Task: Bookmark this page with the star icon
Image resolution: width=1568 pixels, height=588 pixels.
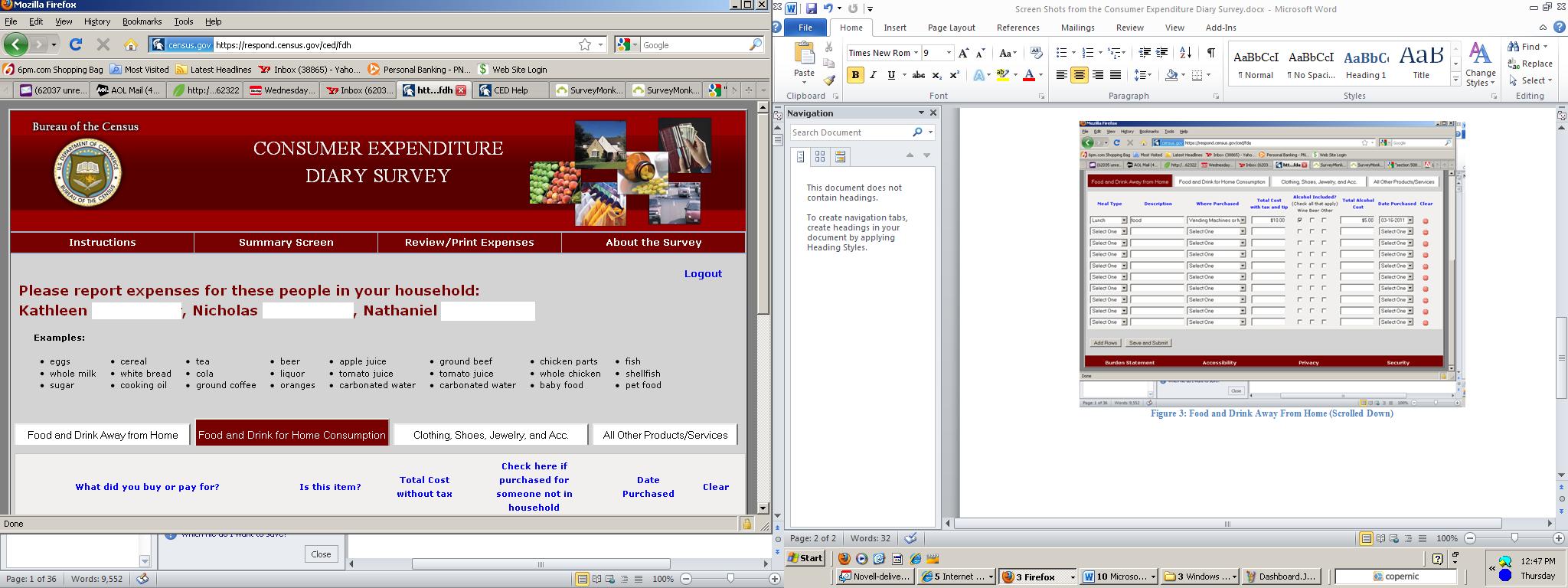Action: (x=585, y=45)
